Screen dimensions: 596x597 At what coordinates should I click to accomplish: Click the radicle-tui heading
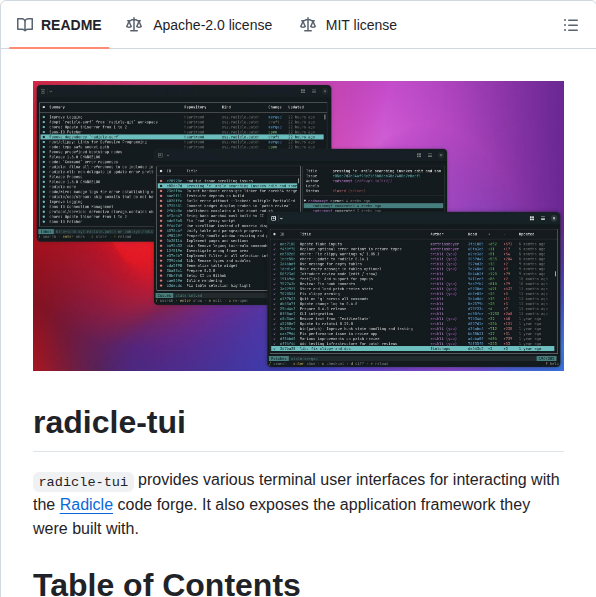pos(109,422)
